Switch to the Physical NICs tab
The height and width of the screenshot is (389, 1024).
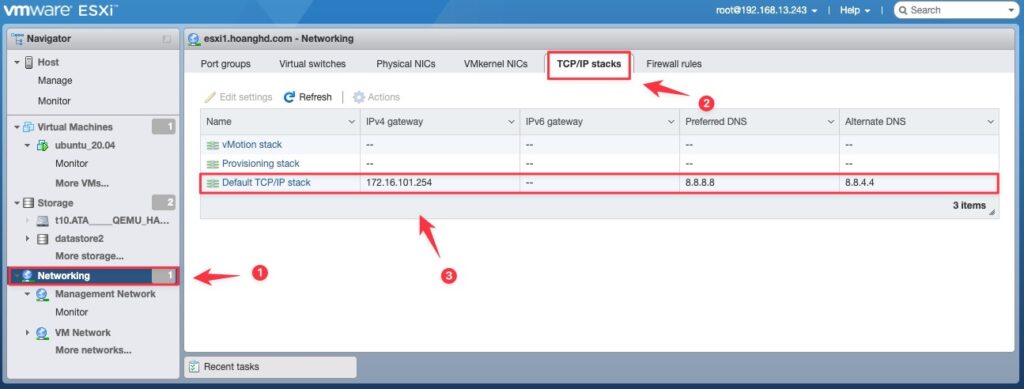point(406,64)
